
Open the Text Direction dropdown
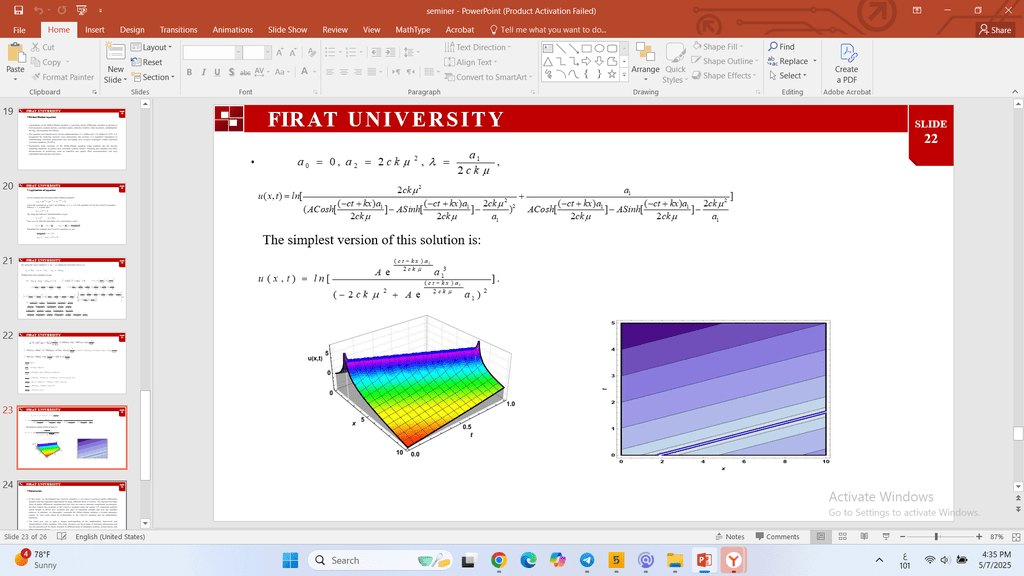point(477,47)
